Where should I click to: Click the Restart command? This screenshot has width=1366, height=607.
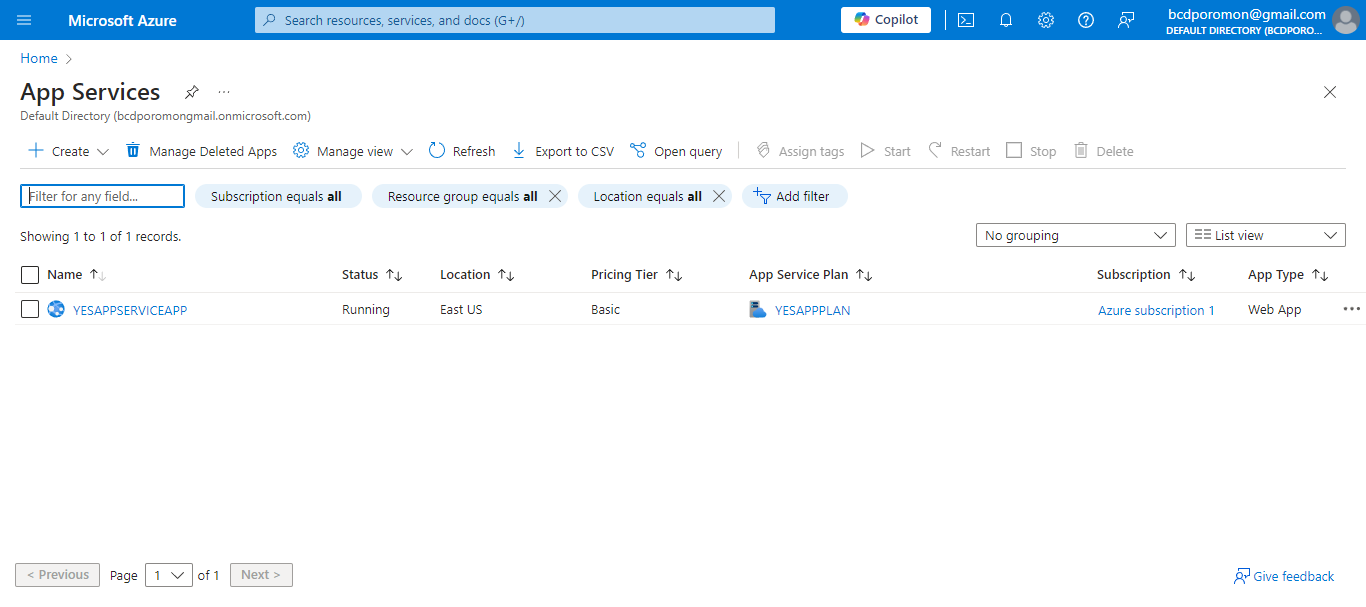pyautogui.click(x=959, y=151)
